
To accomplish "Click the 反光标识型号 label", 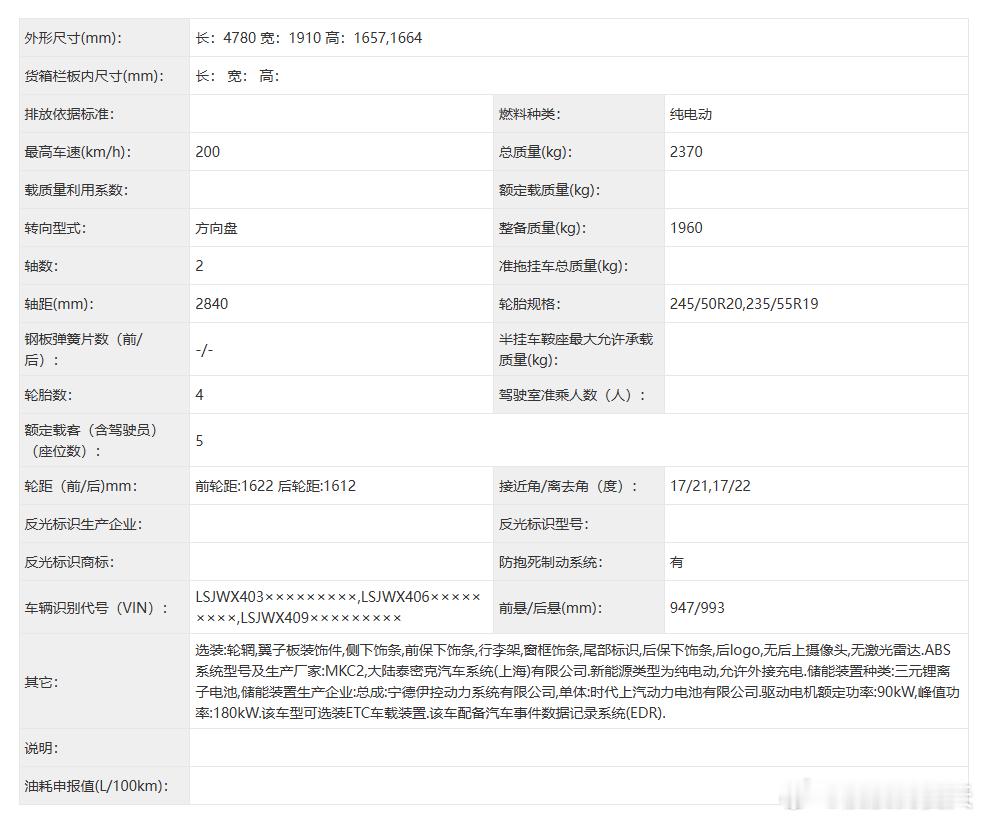I will click(544, 524).
